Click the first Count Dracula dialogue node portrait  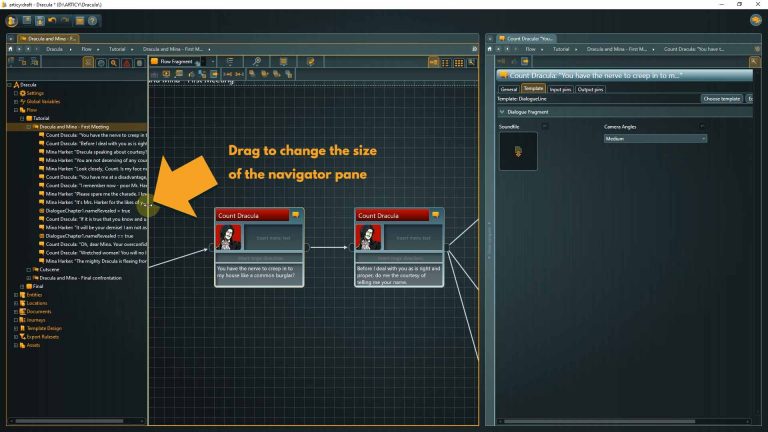228,238
